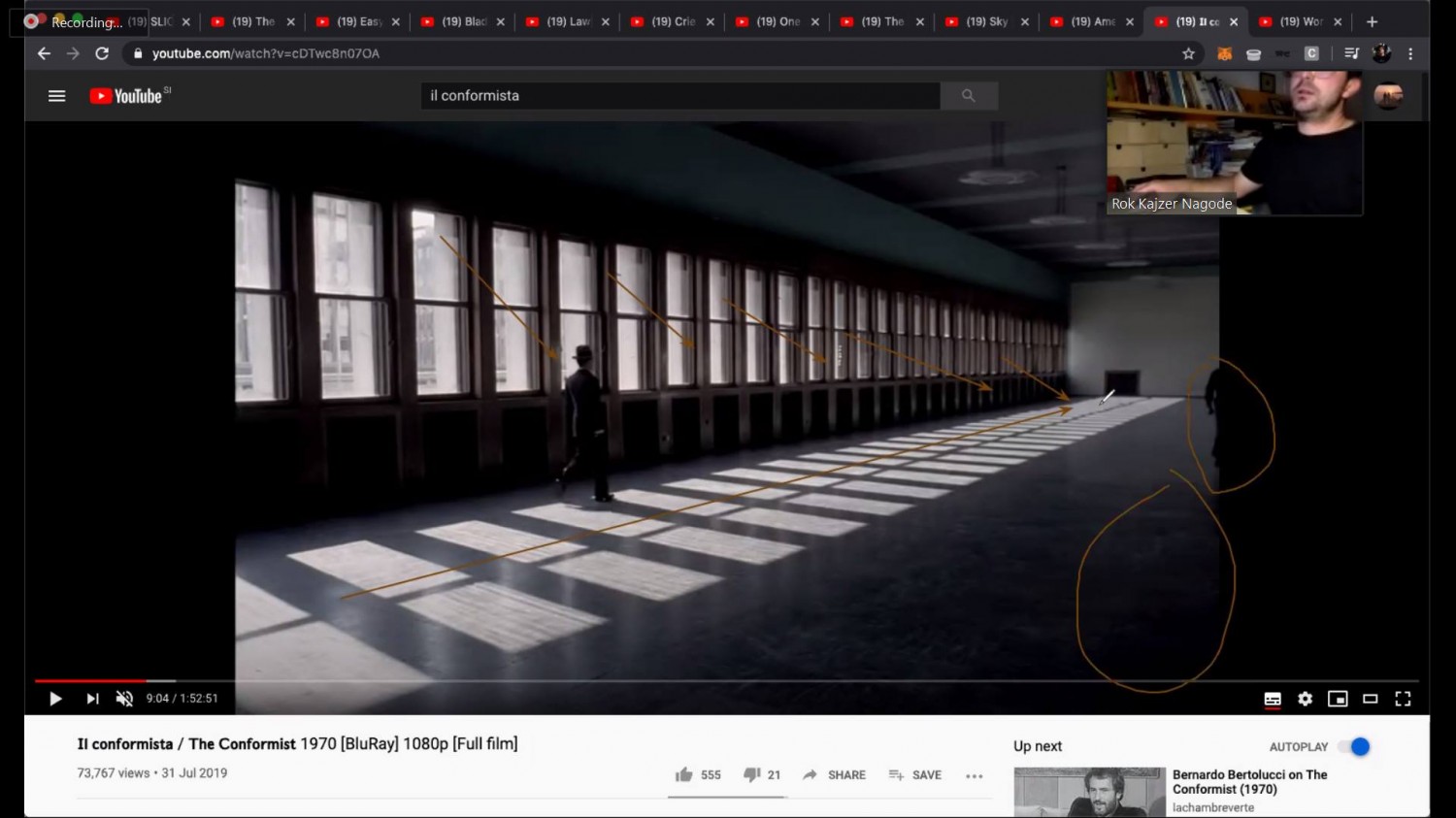This screenshot has width=1456, height=818.
Task: Open the lachambreverte channel link
Action: pyautogui.click(x=1213, y=807)
